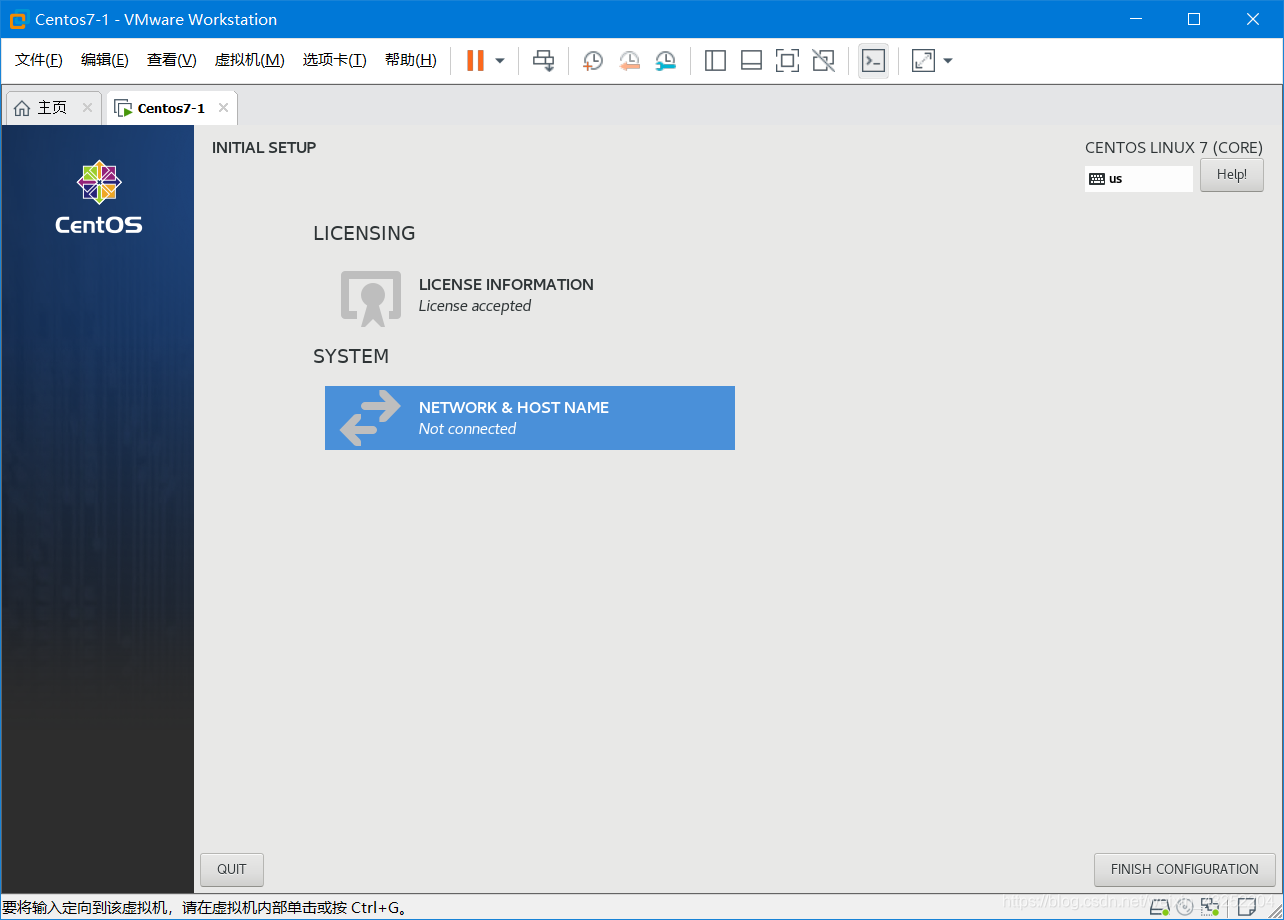Close the Centos7-1 tab
Screen dimensions: 1284x920
coord(223,108)
